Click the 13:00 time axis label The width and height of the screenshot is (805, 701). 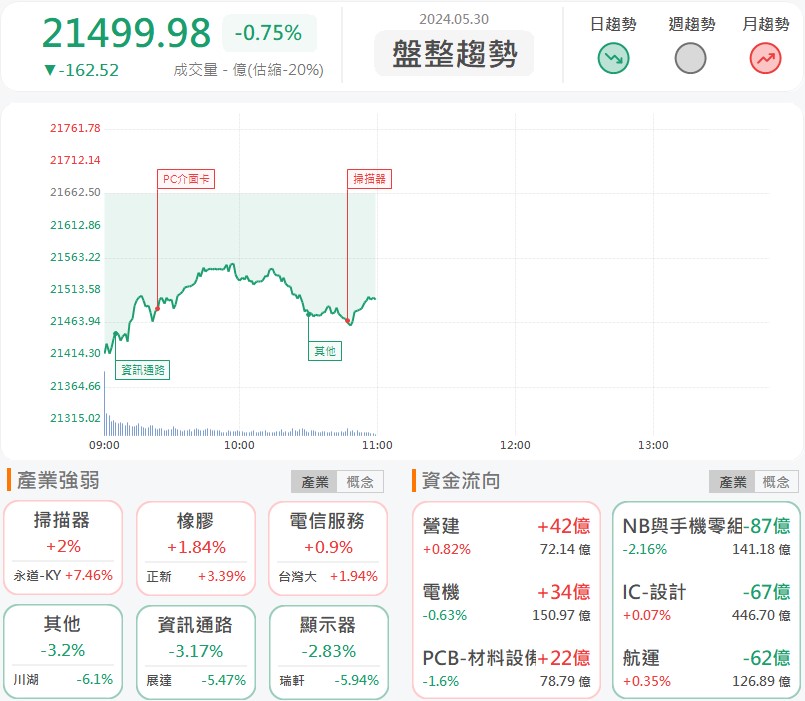(653, 445)
